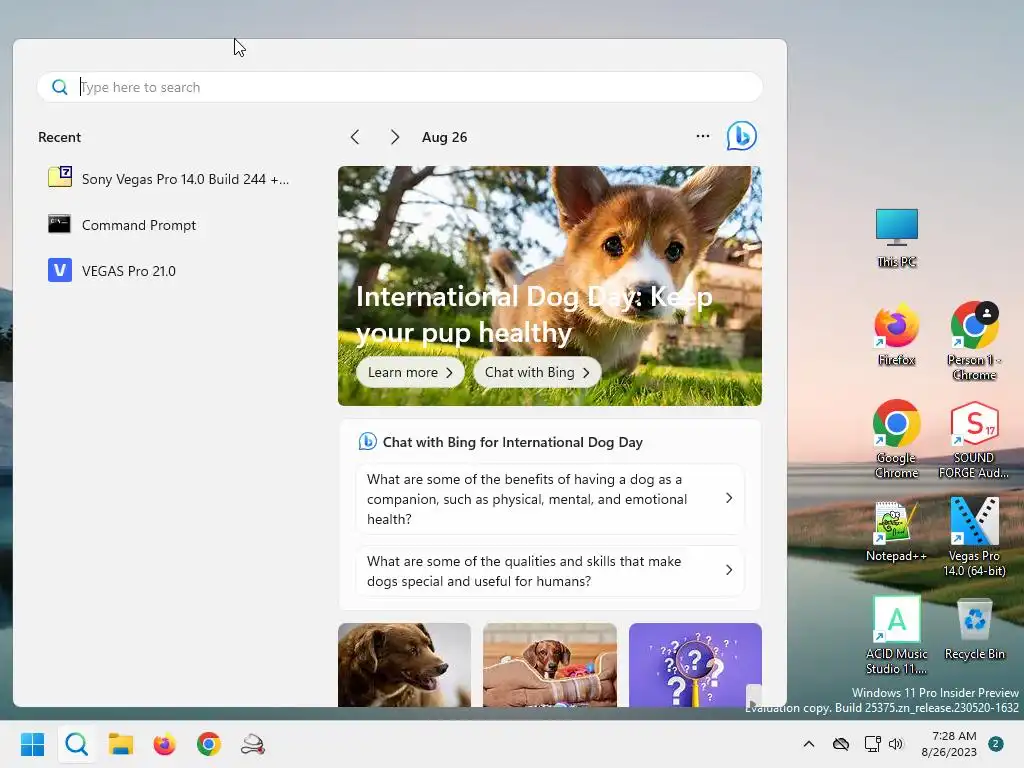Go to previous day with left chevron
The width and height of the screenshot is (1024, 768).
[x=355, y=137]
